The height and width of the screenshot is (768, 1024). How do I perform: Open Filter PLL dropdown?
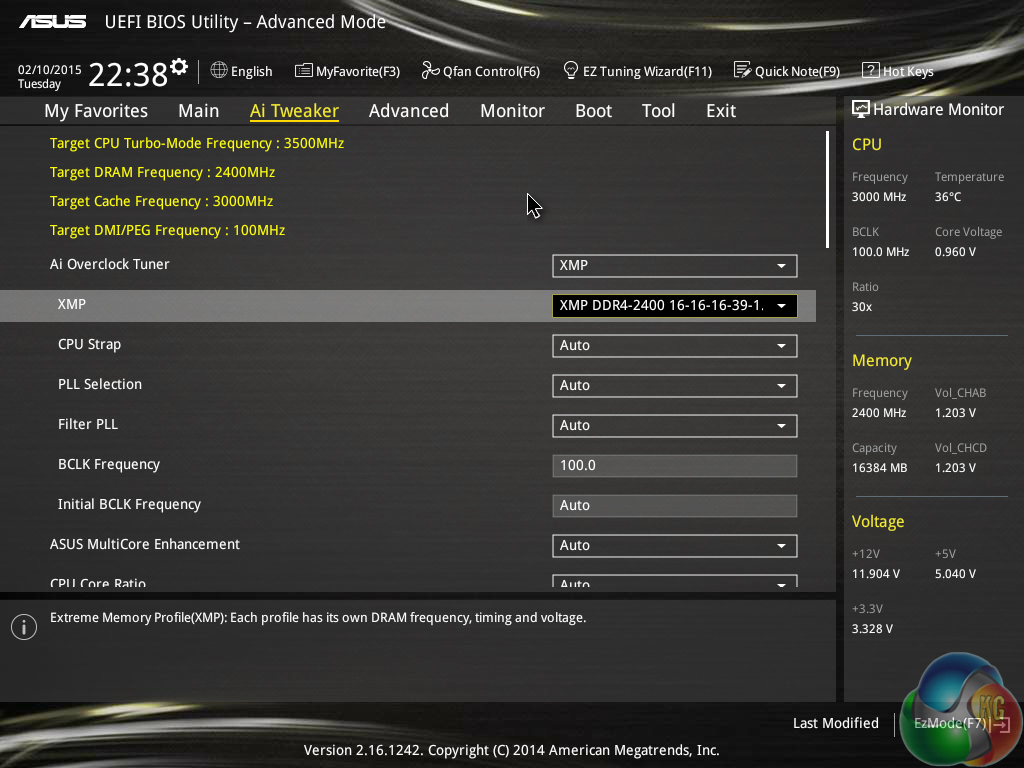[x=675, y=426]
